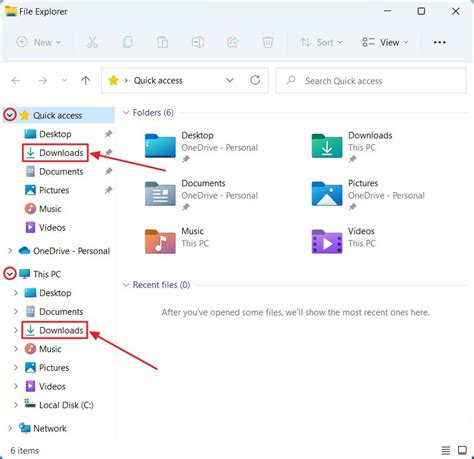This screenshot has width=474, height=459.
Task: Select This PC in navigation pane
Action: [x=40, y=274]
